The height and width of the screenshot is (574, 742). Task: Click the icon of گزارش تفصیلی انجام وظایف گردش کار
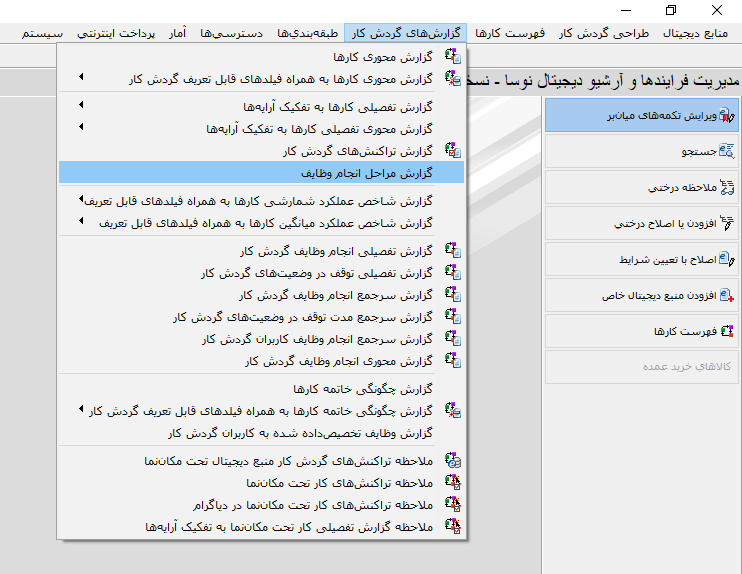pyautogui.click(x=452, y=251)
